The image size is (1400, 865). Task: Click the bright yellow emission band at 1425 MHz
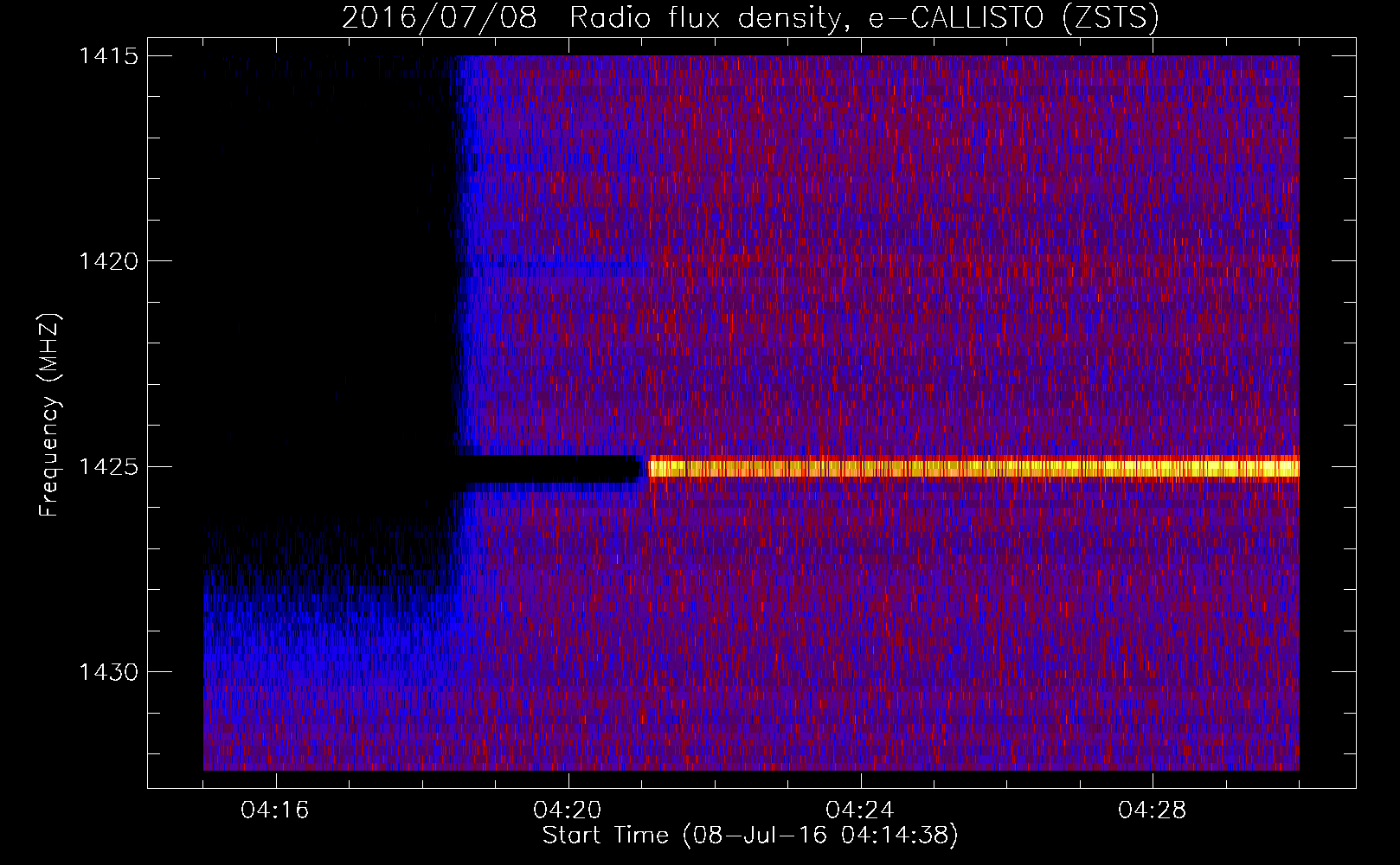click(x=973, y=468)
